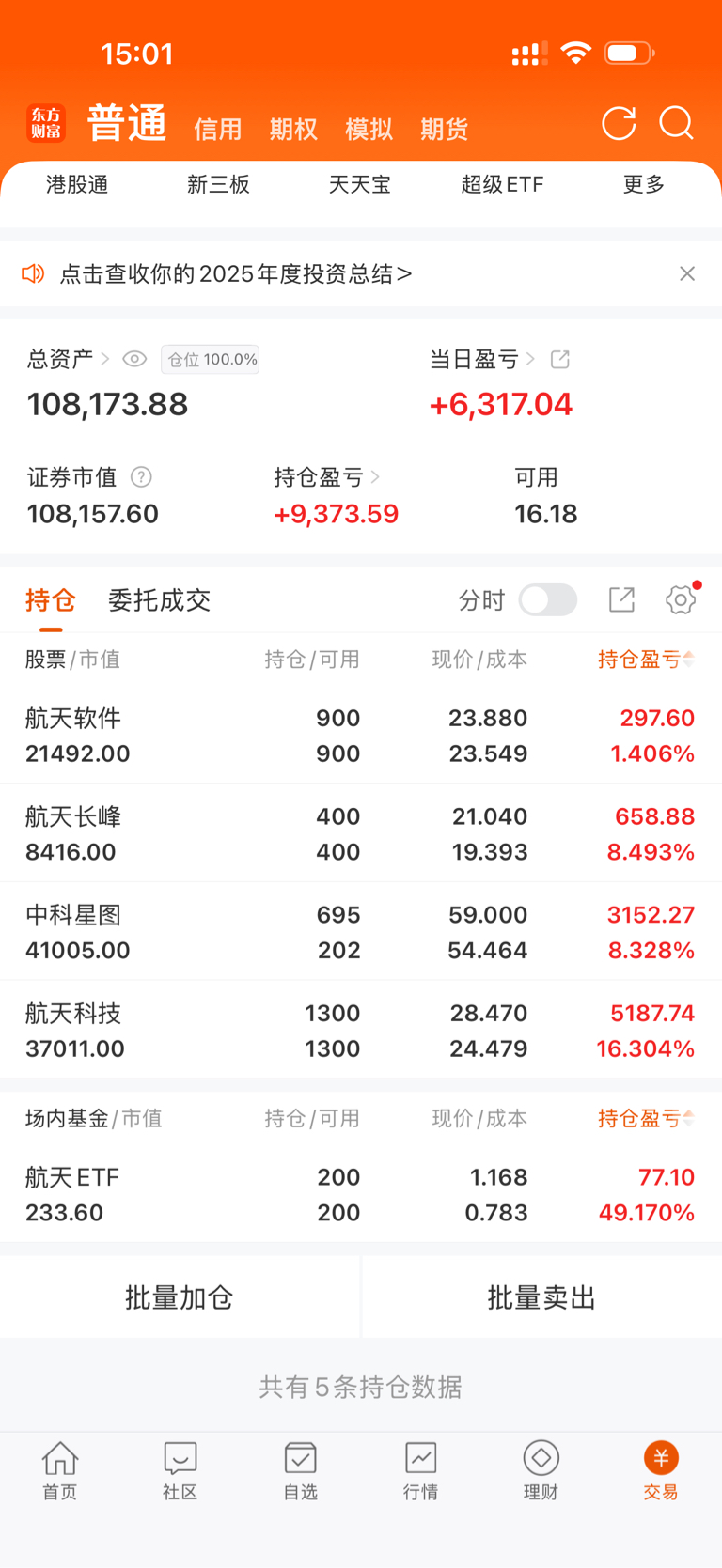The width and height of the screenshot is (722, 1568).
Task: Tap the 批量加仓 button
Action: 180,1297
